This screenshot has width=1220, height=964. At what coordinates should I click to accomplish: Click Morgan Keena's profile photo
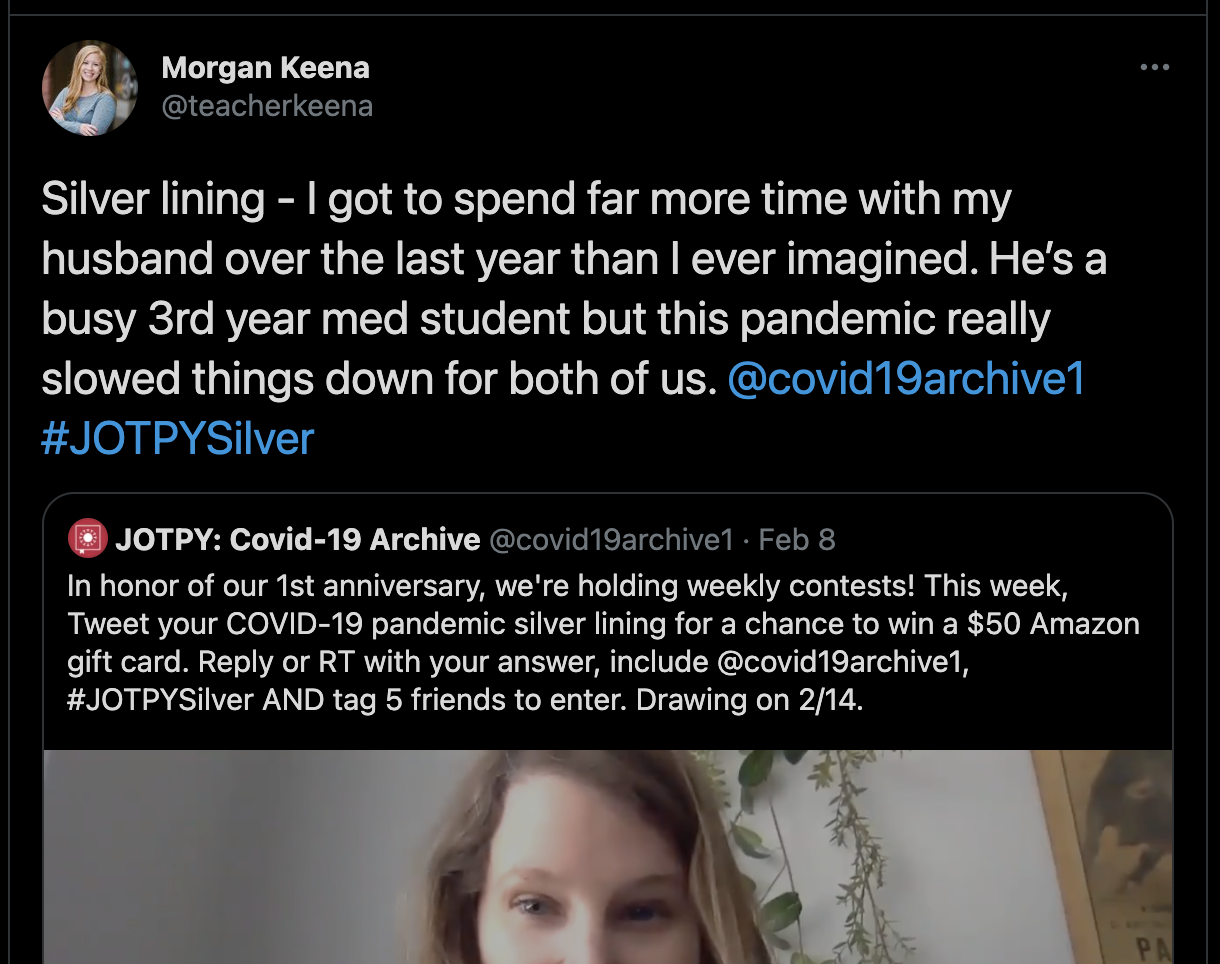[89, 88]
